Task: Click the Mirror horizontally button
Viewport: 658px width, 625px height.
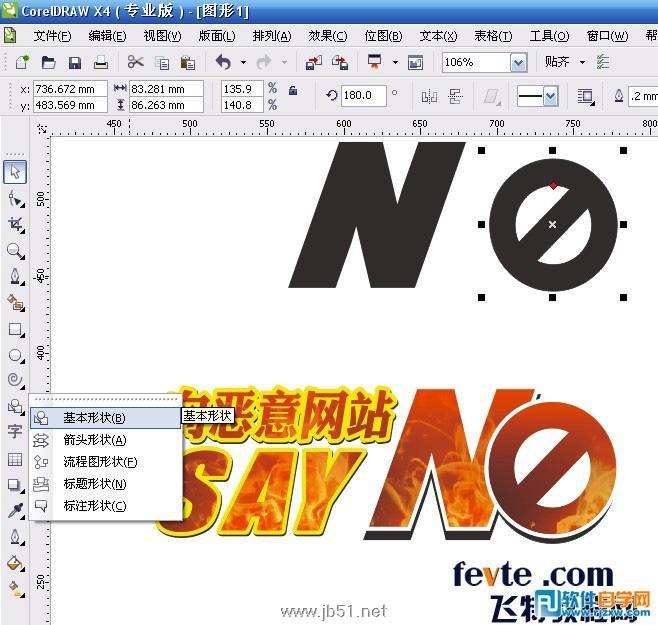Action: point(429,97)
